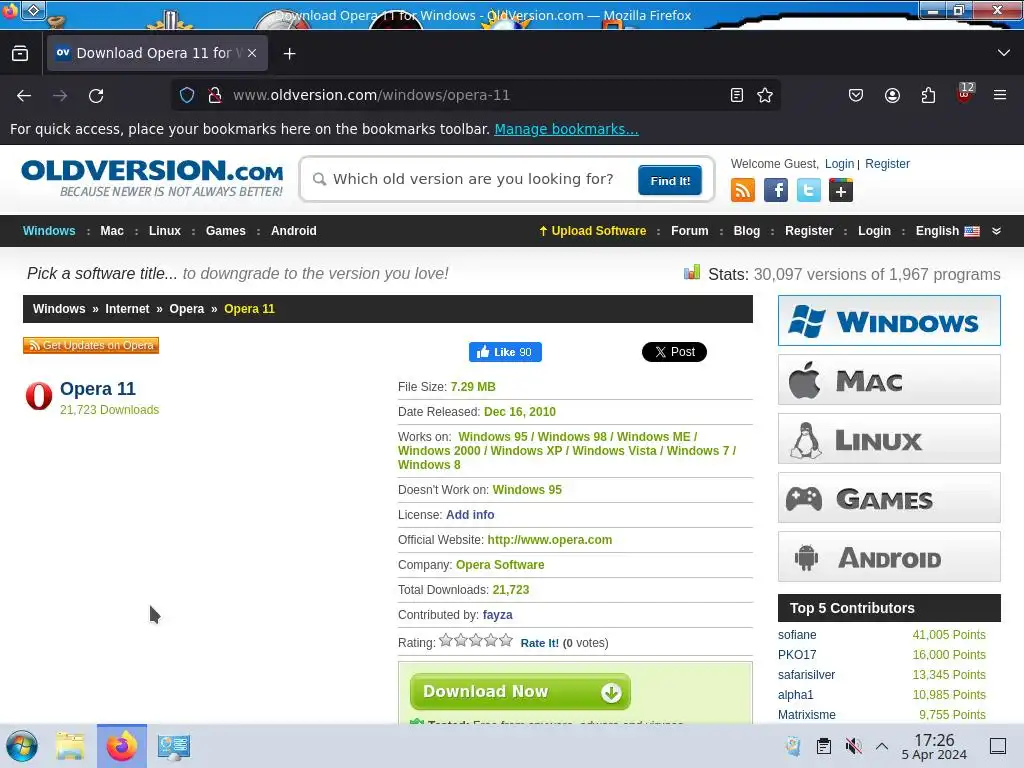Go back to previous page

coord(24,95)
